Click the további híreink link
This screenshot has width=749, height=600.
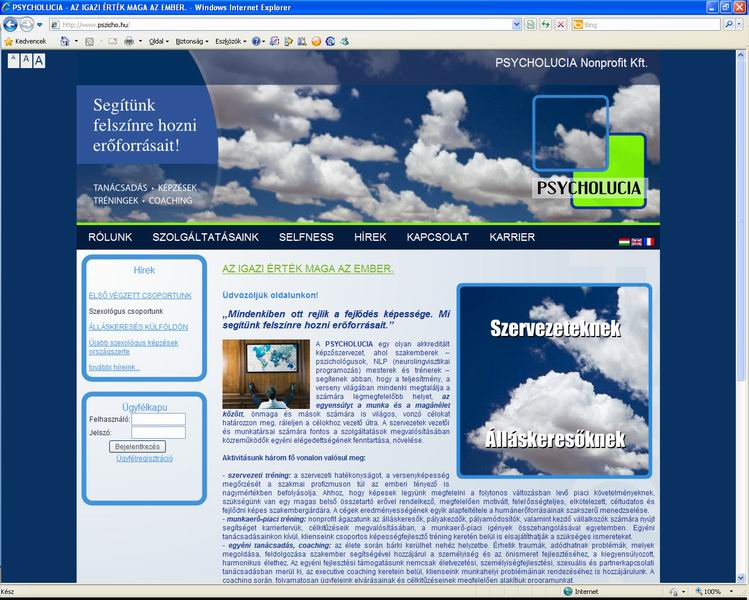pyautogui.click(x=114, y=367)
